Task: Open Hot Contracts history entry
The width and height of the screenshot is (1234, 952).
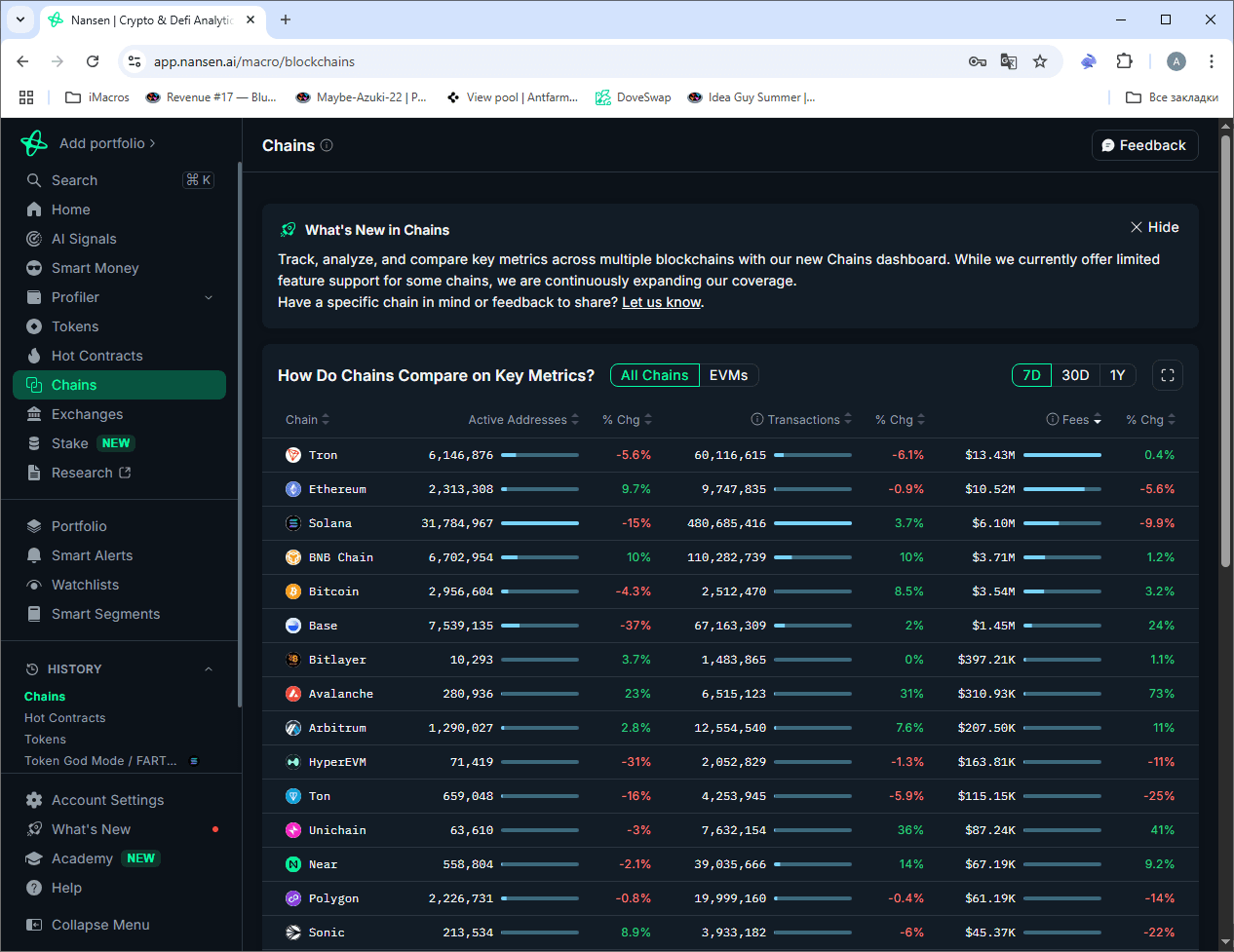Action: 65,718
